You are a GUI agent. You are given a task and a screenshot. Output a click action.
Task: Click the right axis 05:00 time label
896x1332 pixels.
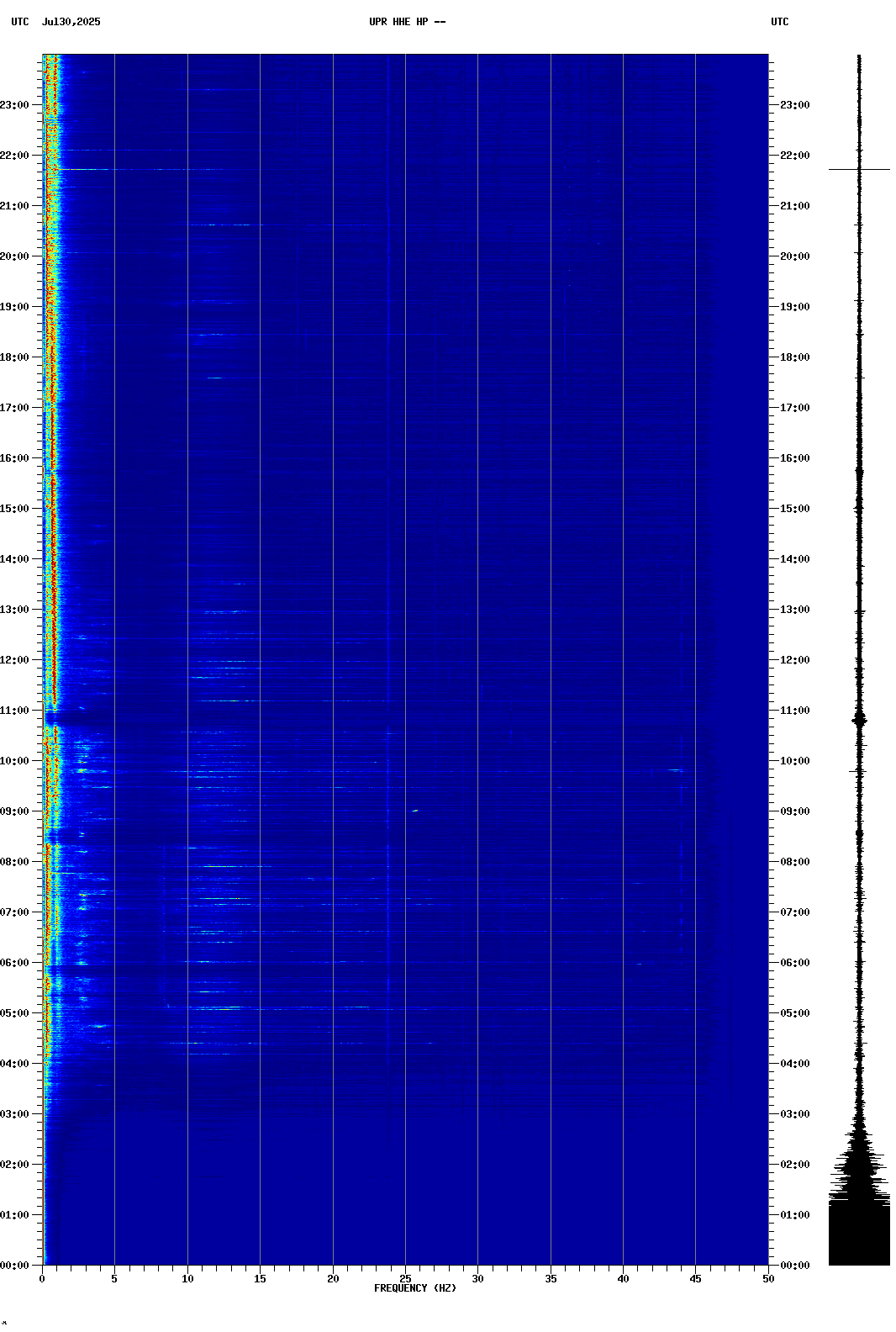click(x=795, y=1013)
